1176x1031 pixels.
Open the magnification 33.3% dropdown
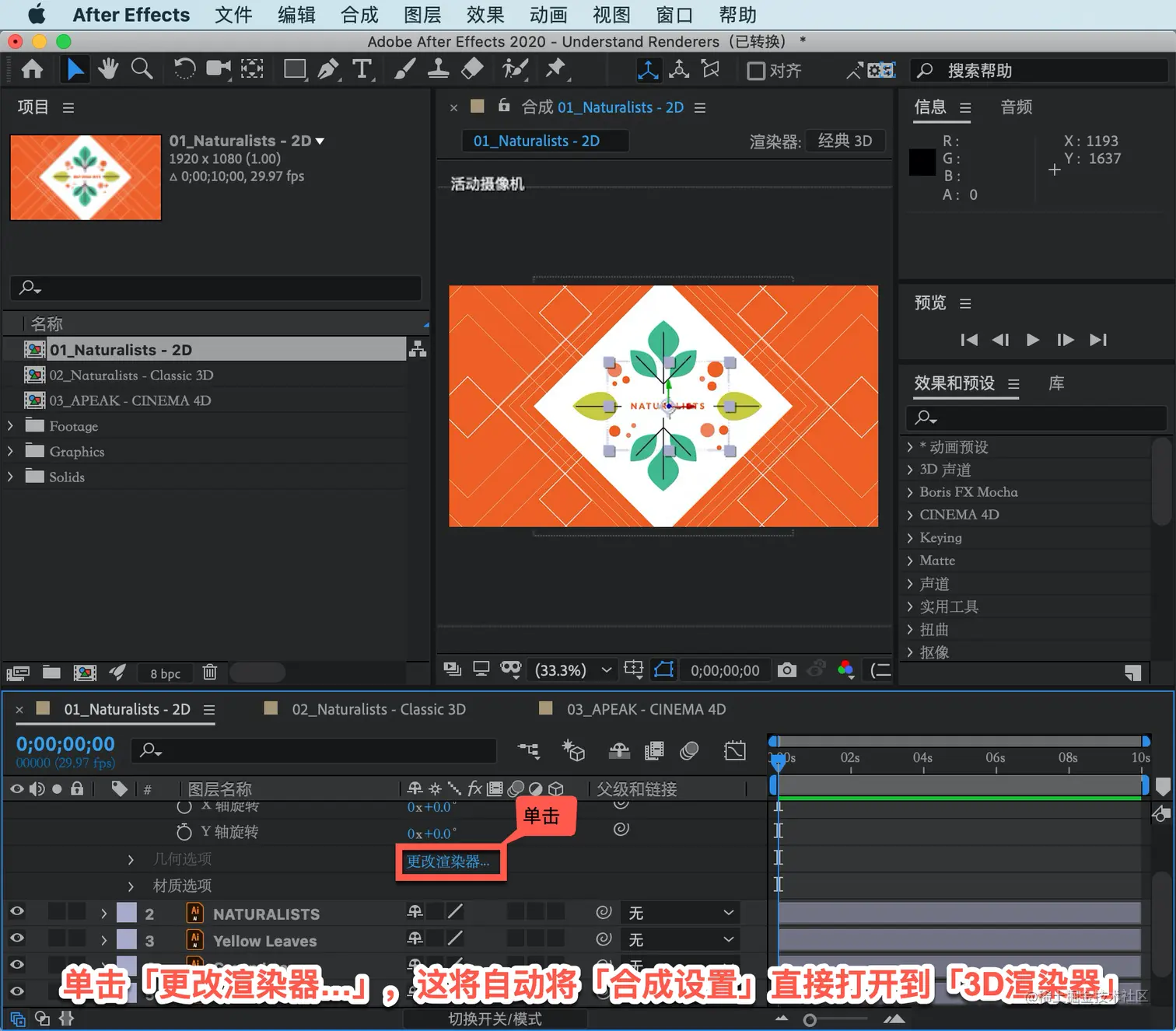[x=572, y=670]
